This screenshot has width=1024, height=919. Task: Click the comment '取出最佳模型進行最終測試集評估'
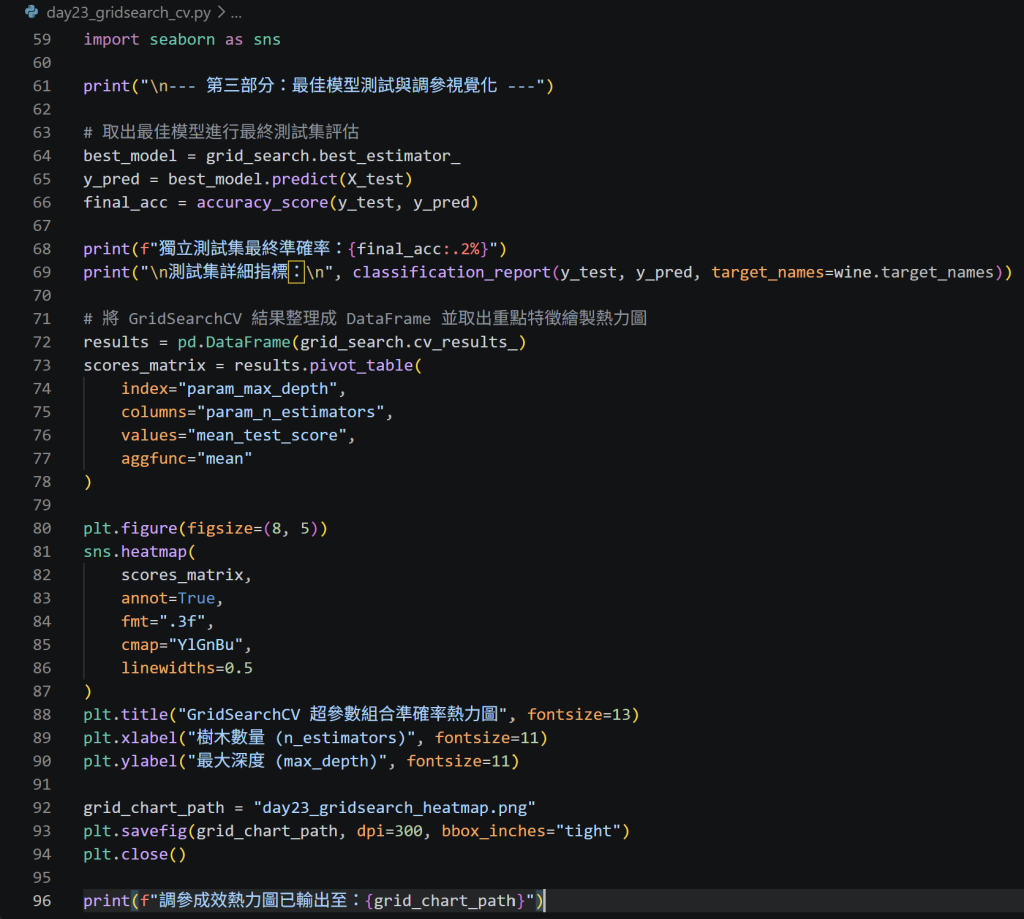pos(221,133)
